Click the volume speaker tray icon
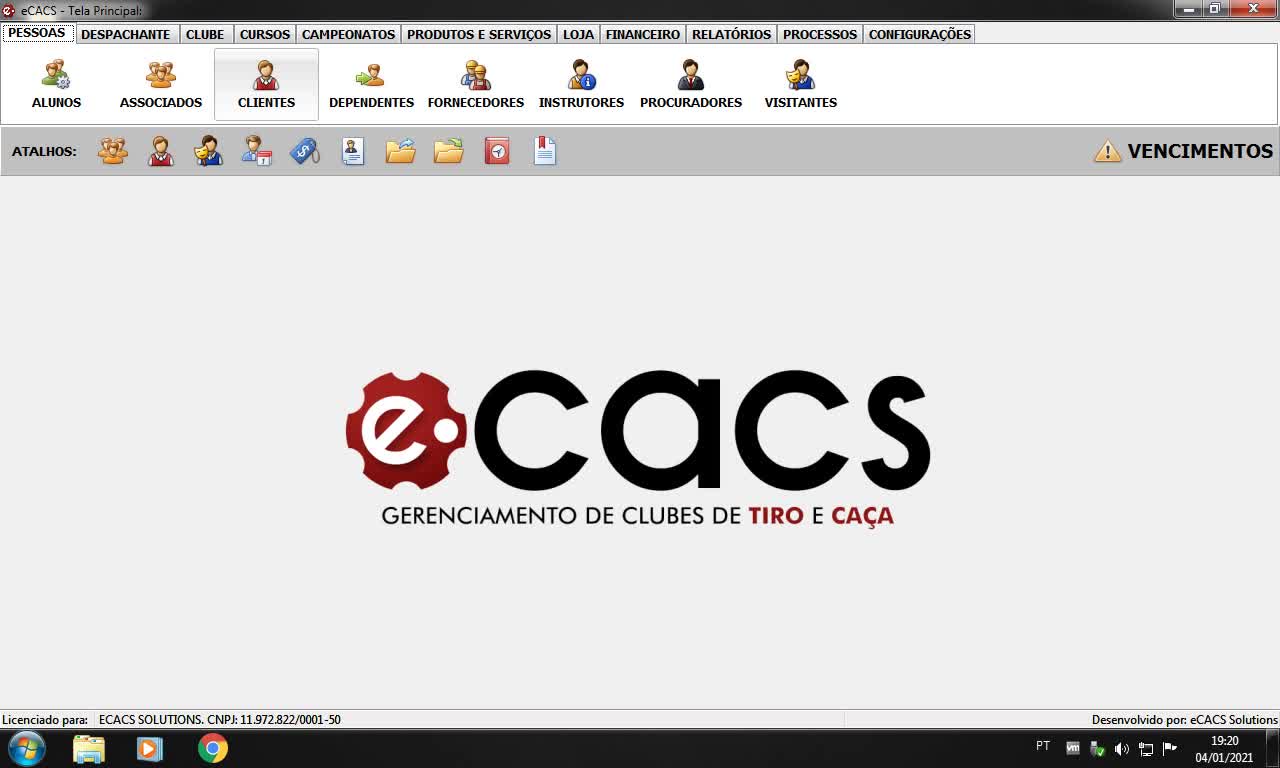The height and width of the screenshot is (768, 1280). 1121,749
